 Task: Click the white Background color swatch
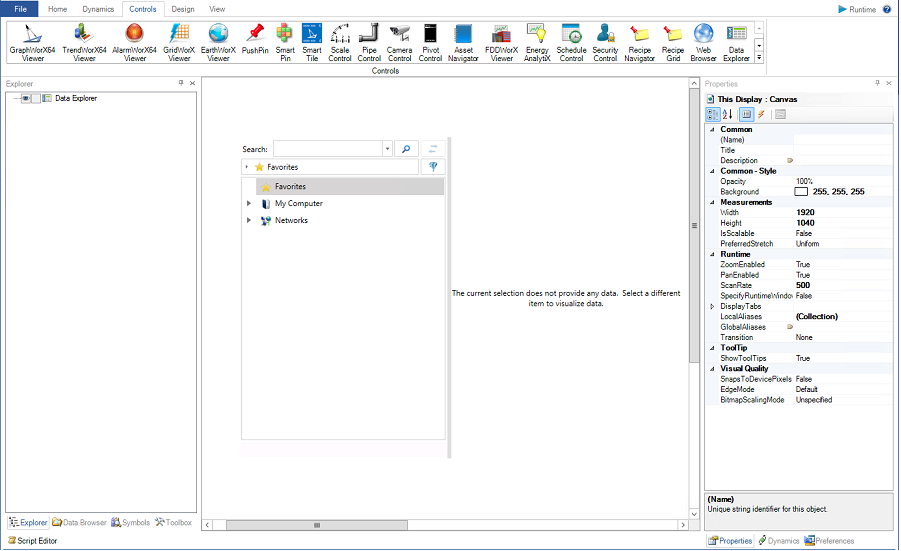point(801,191)
